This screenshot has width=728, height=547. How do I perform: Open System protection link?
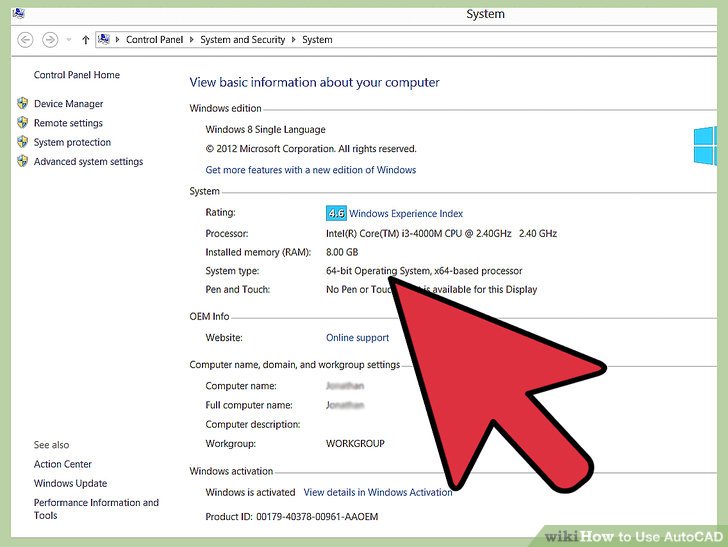[72, 142]
